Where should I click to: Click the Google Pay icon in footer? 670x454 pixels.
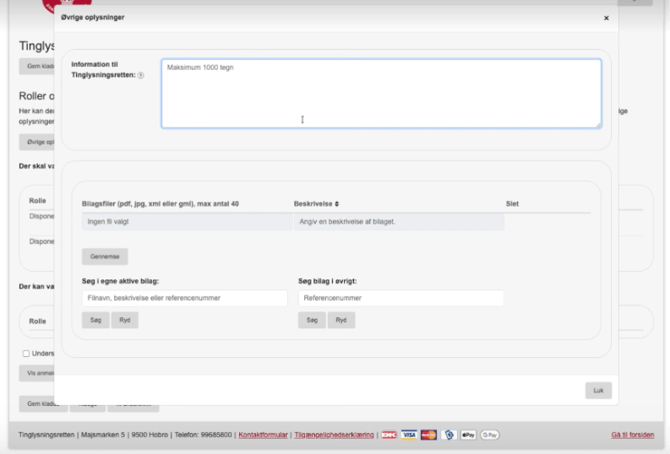tap(490, 435)
